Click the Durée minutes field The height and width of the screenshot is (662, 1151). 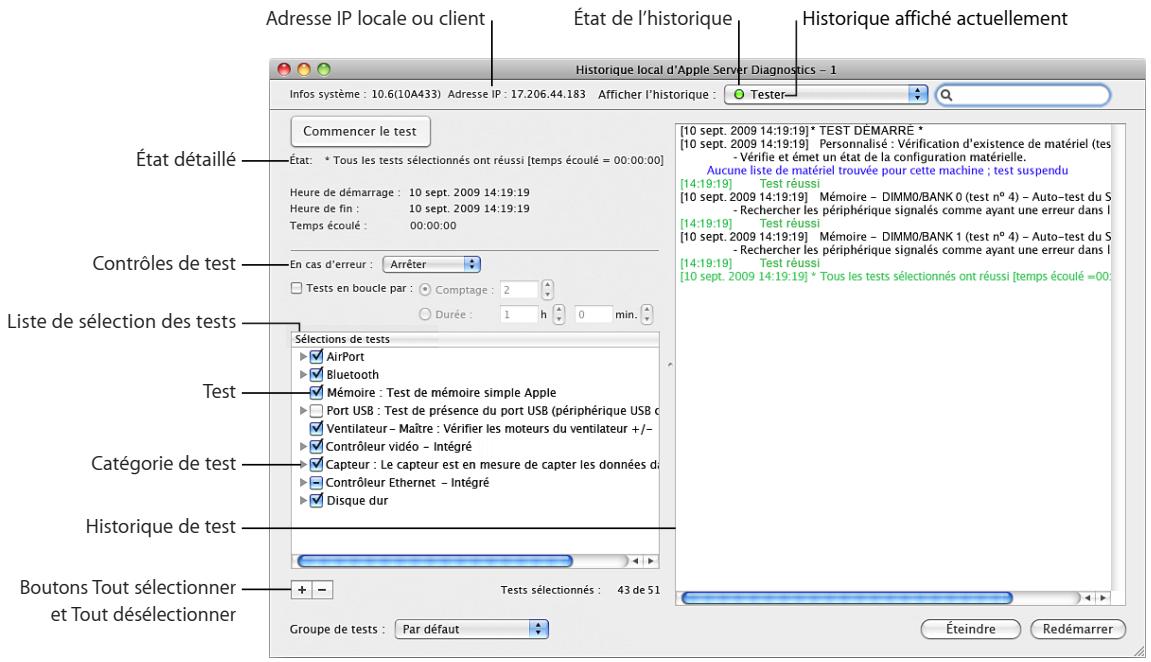point(593,315)
